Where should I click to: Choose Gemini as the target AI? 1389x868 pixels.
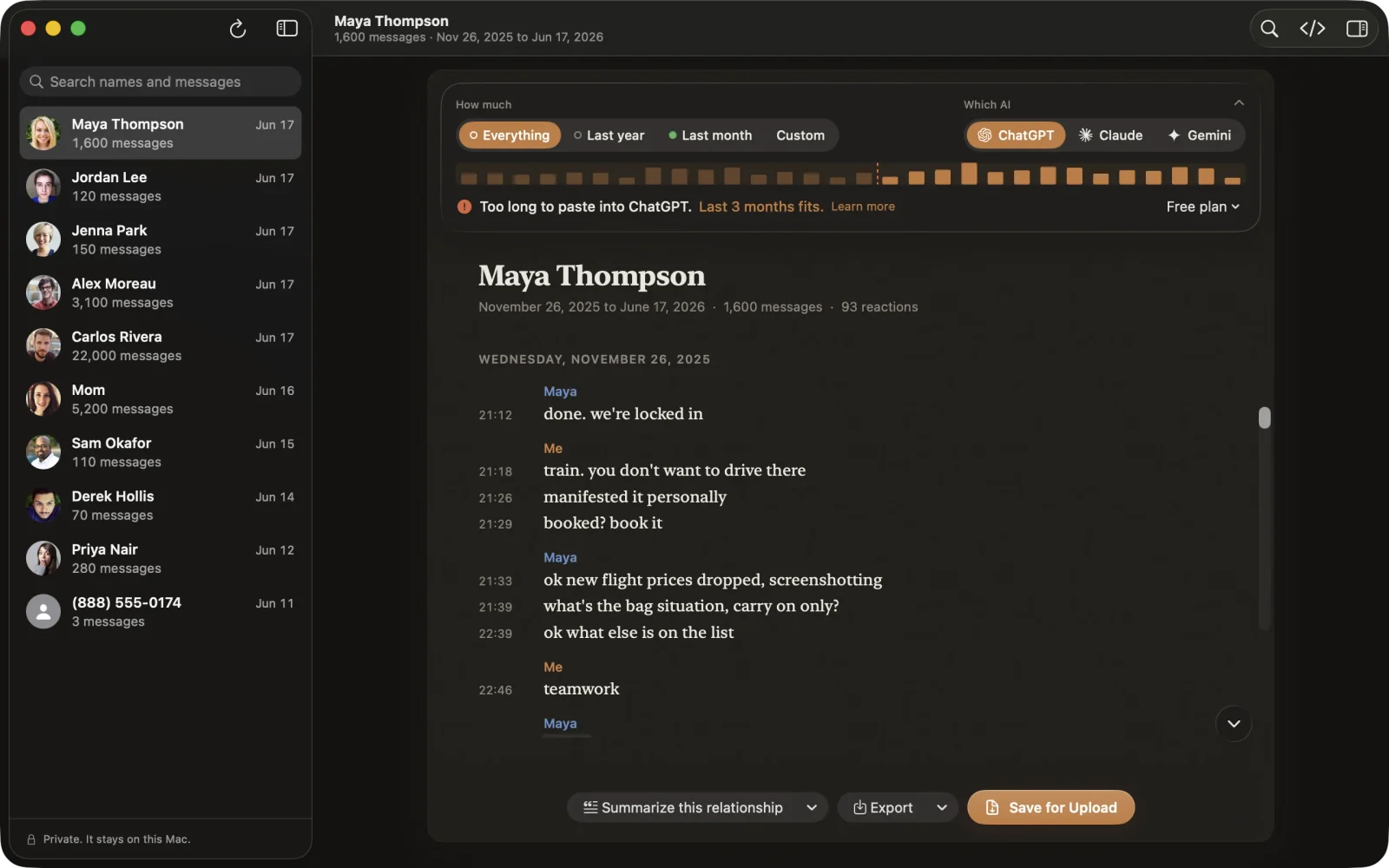pyautogui.click(x=1199, y=135)
